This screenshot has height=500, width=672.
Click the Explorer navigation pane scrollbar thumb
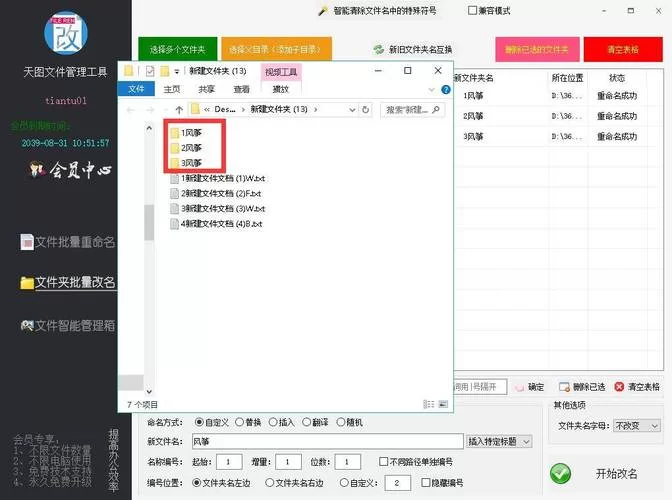[x=149, y=222]
